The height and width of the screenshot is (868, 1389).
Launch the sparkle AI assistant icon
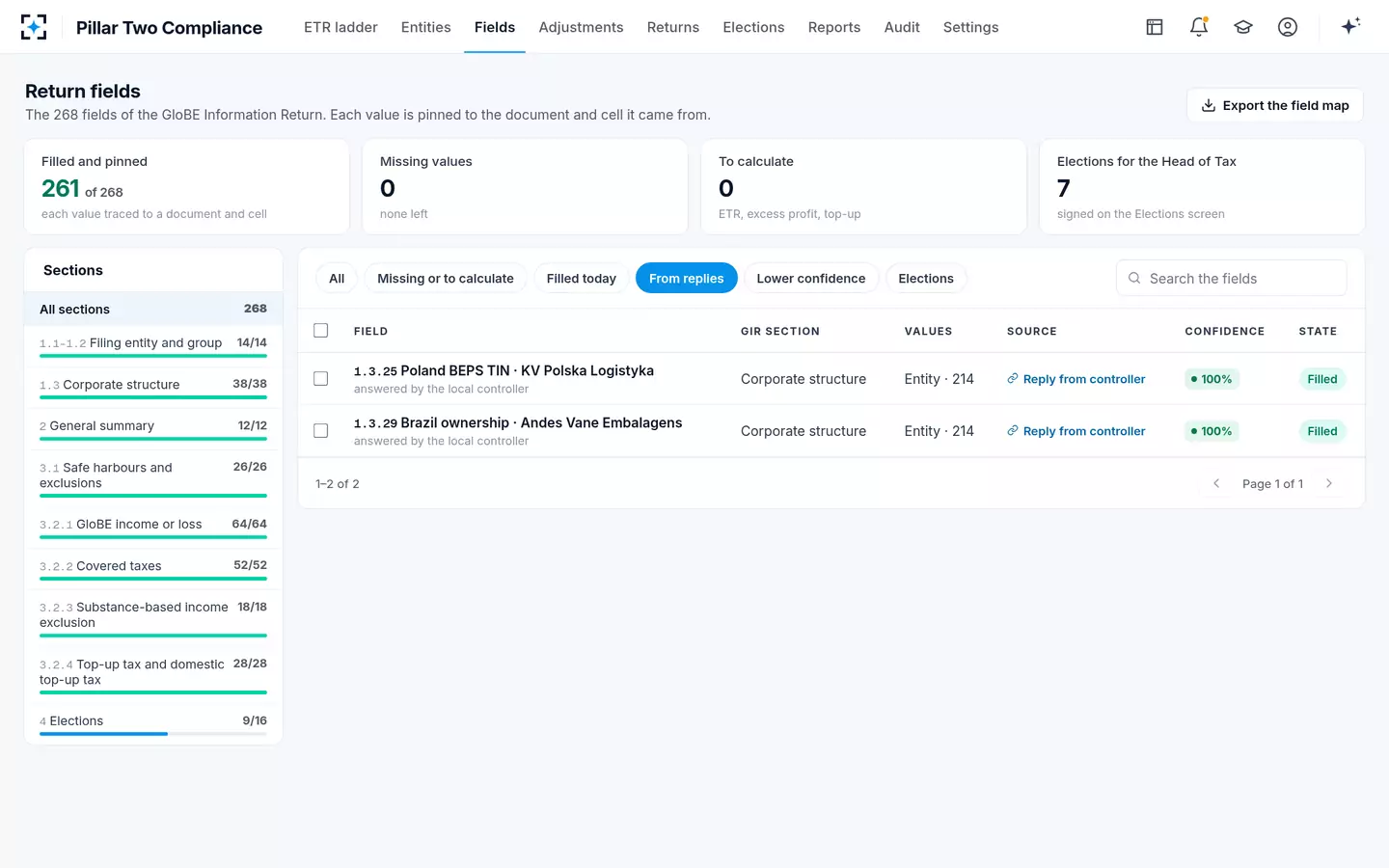tap(1350, 26)
